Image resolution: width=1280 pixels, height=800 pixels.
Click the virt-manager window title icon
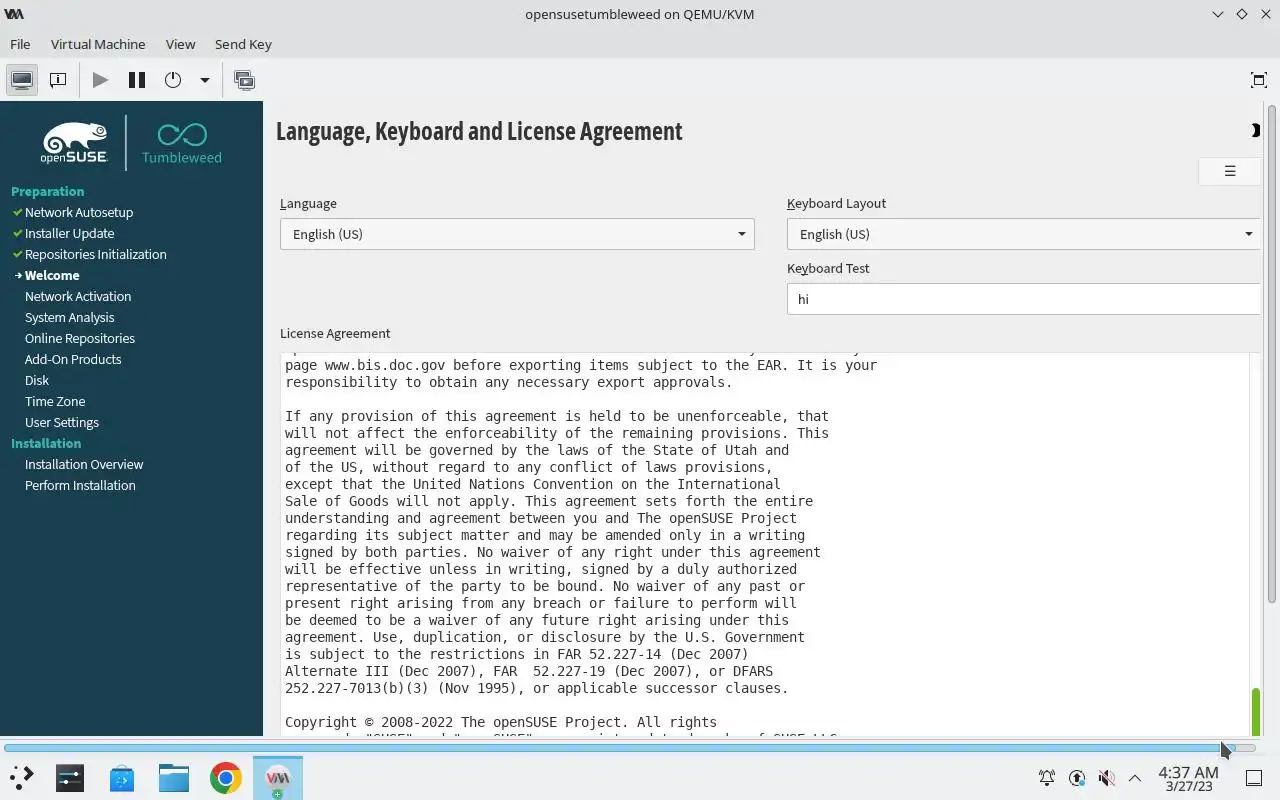(x=14, y=14)
